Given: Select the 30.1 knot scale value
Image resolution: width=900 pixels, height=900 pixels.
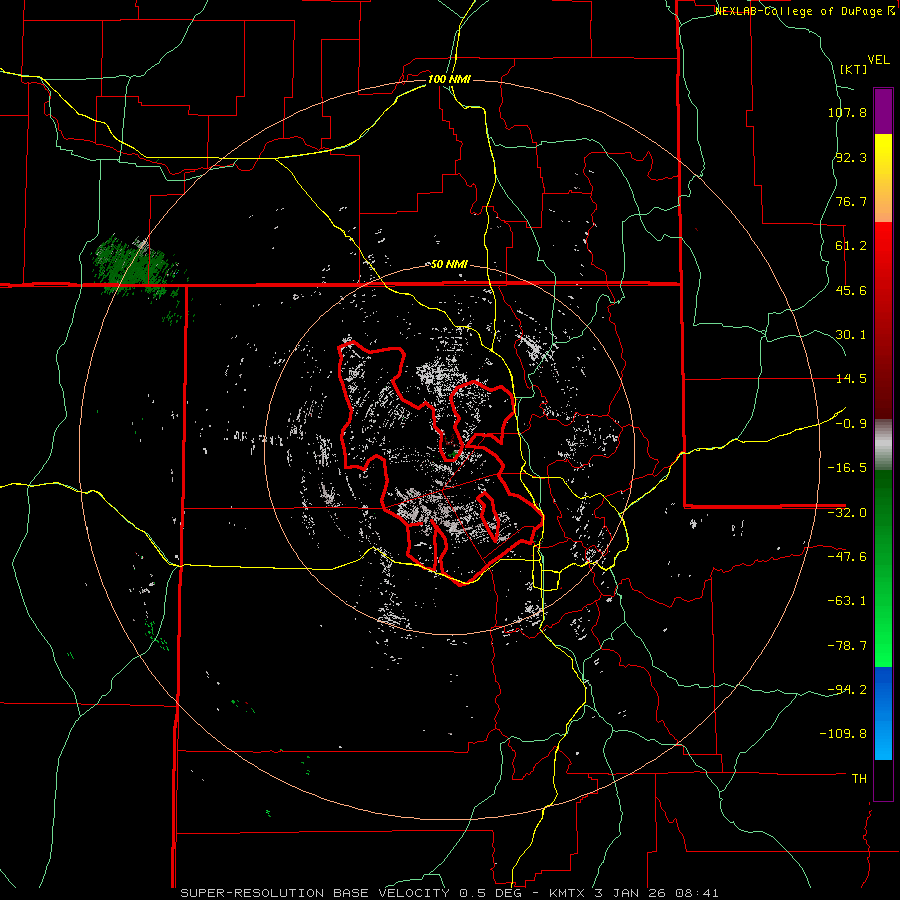Looking at the screenshot, I should pyautogui.click(x=851, y=335).
